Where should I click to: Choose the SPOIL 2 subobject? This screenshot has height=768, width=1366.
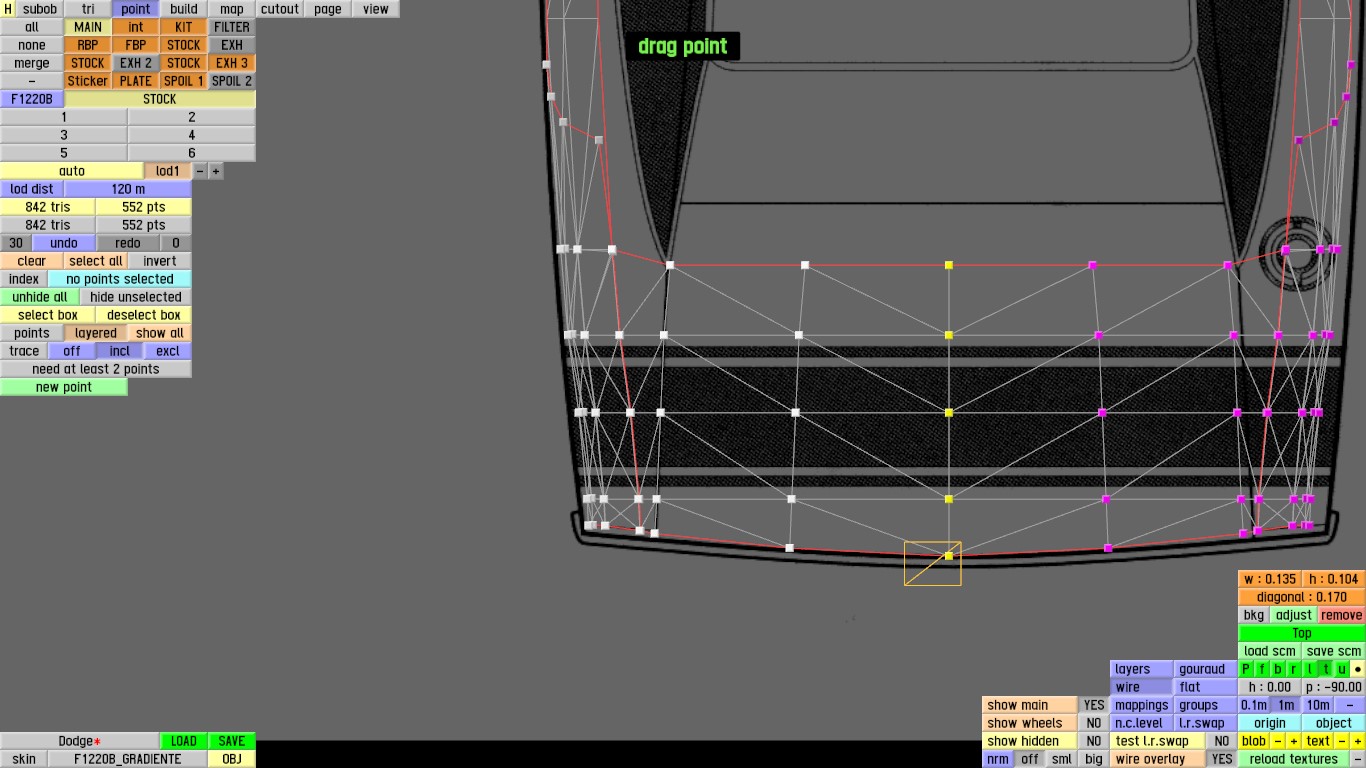click(x=232, y=81)
